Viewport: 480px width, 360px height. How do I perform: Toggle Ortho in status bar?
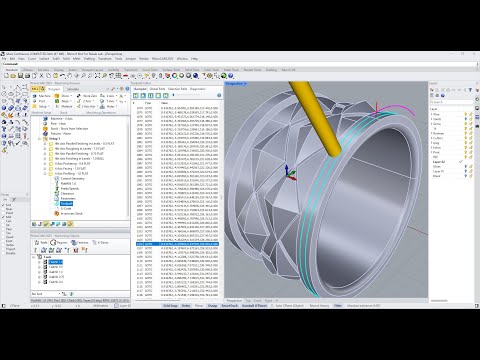186,305
